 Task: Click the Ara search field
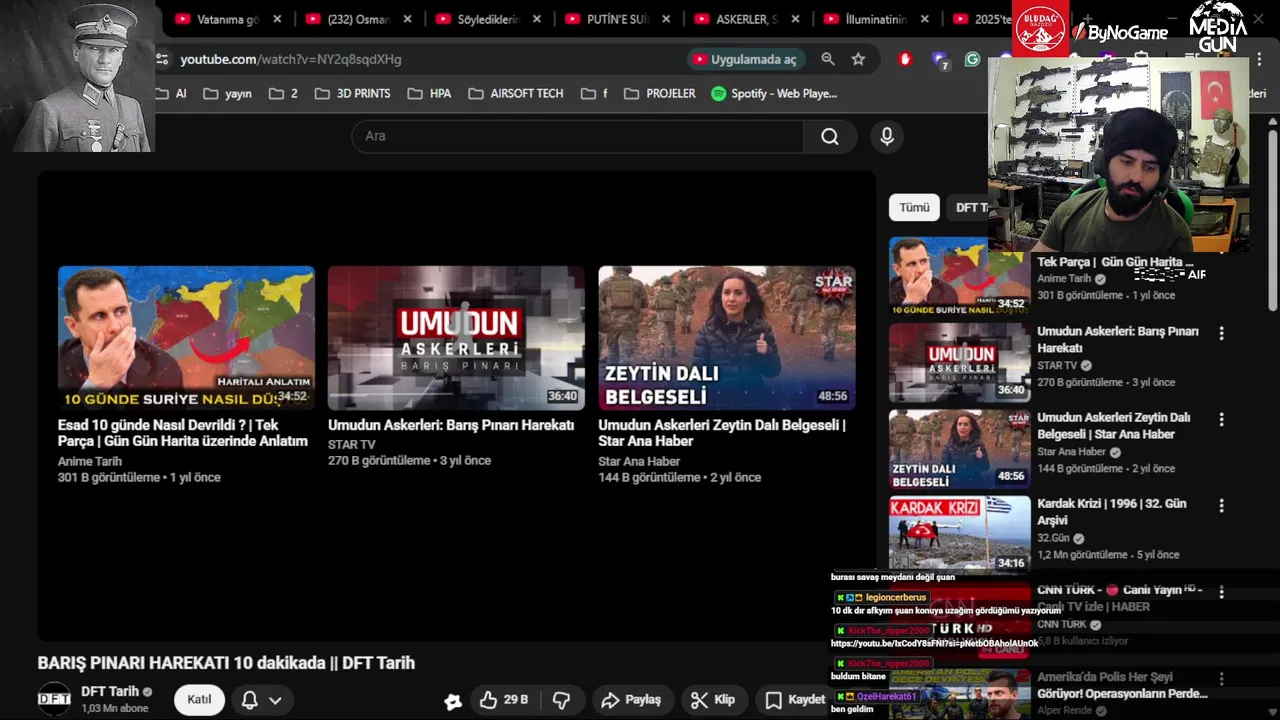pos(577,137)
